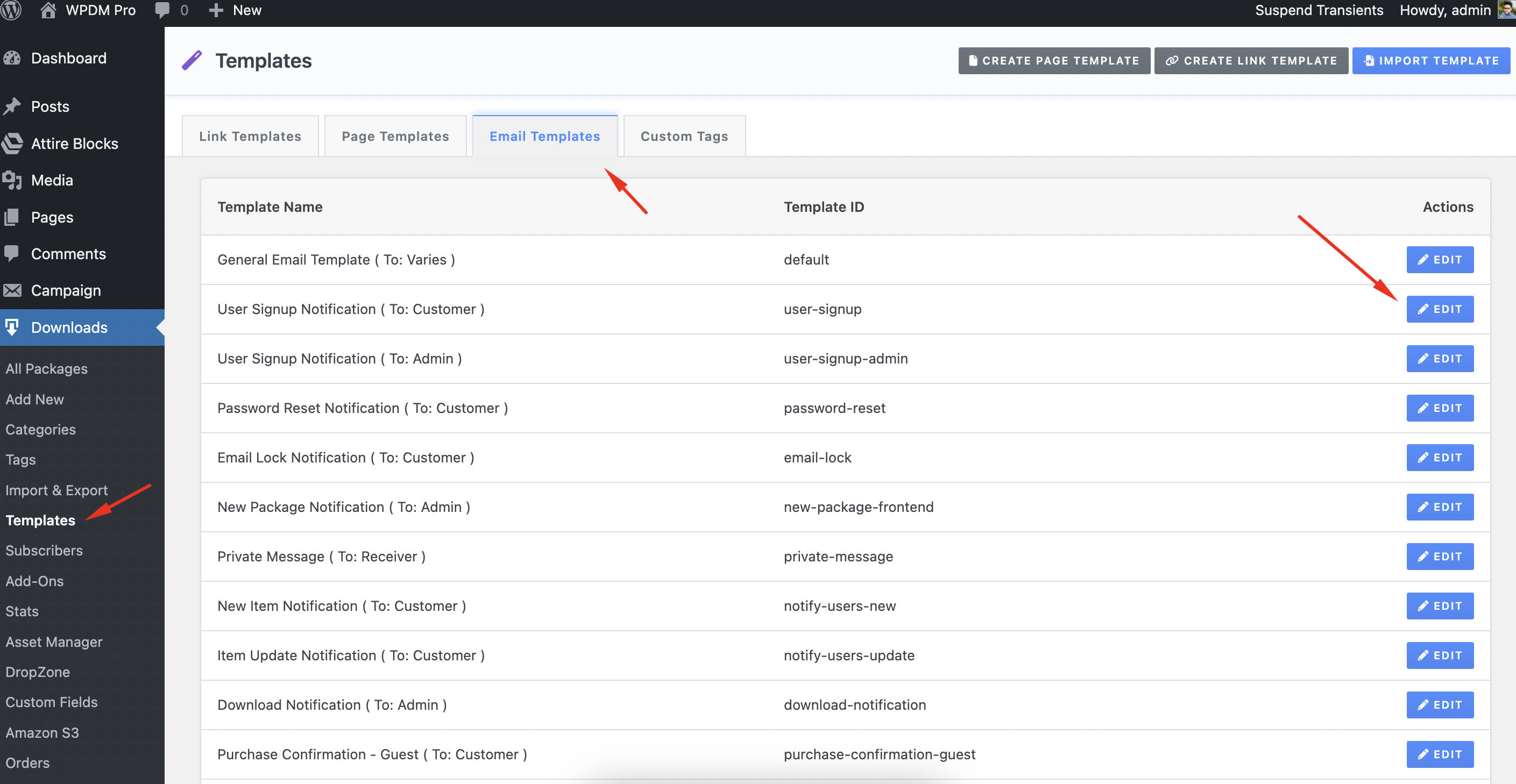The image size is (1516, 784).
Task: Click Import Template button
Action: point(1430,61)
